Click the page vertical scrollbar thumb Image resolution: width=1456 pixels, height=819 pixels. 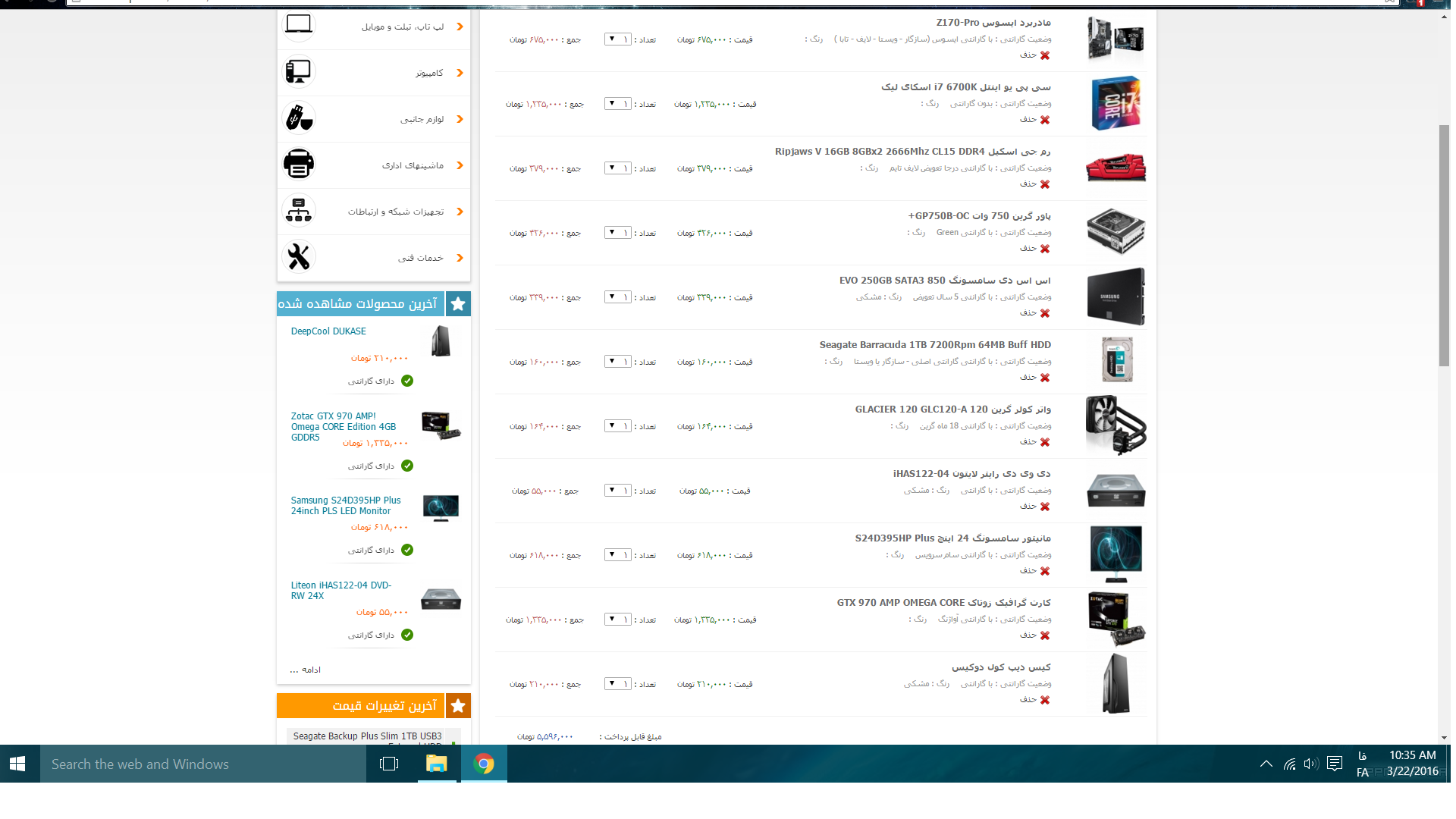coord(1444,246)
